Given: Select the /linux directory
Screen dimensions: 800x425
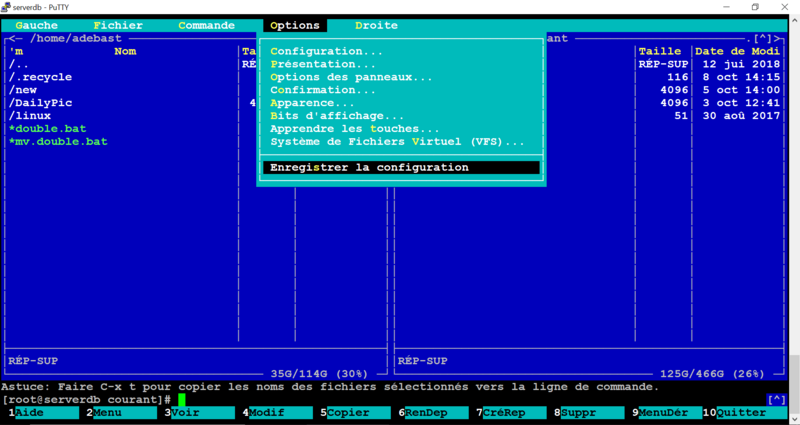Looking at the screenshot, I should click(x=122, y=116).
